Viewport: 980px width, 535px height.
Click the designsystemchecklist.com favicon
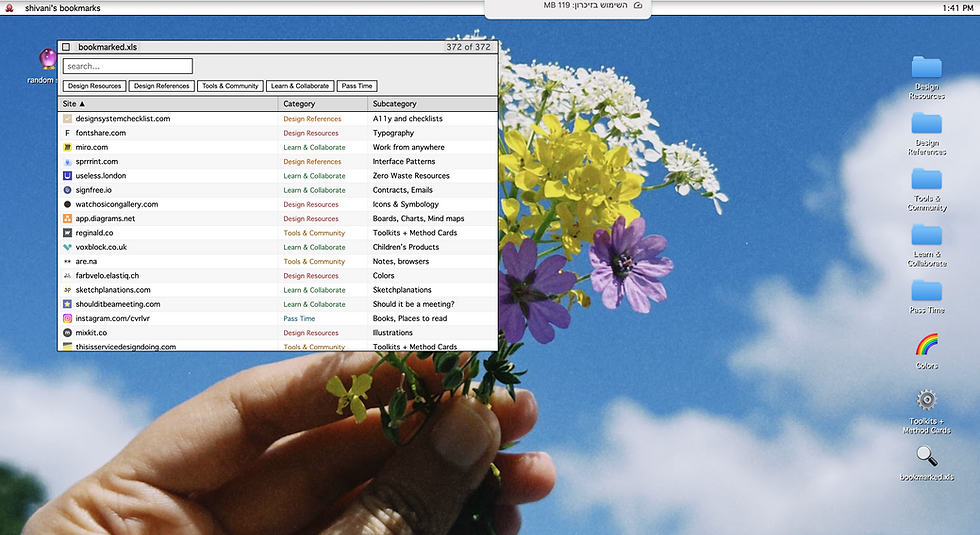pyautogui.click(x=68, y=119)
